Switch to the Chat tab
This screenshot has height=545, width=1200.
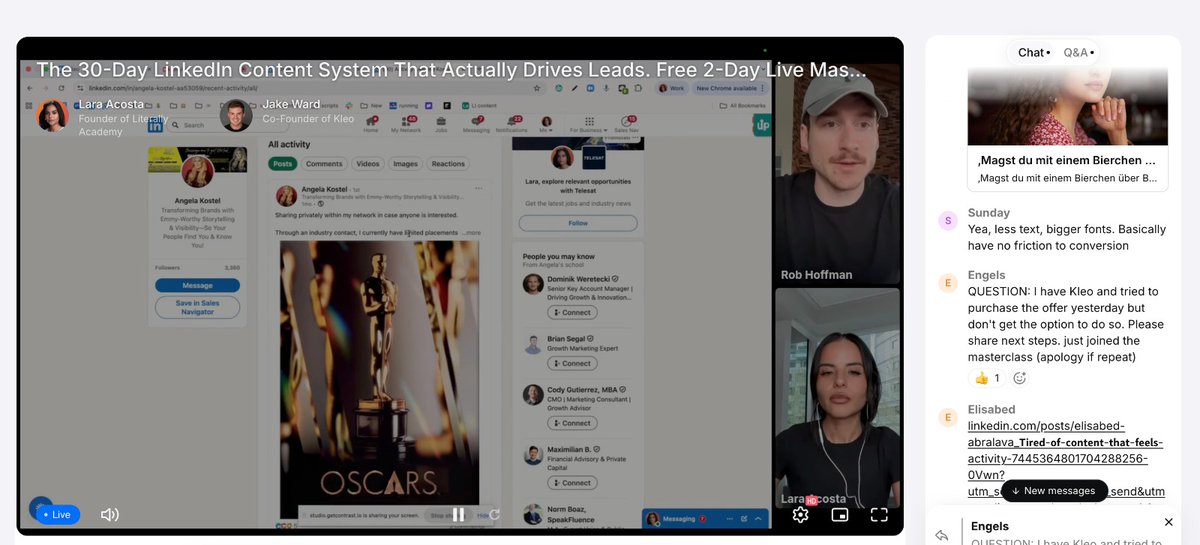[1034, 53]
